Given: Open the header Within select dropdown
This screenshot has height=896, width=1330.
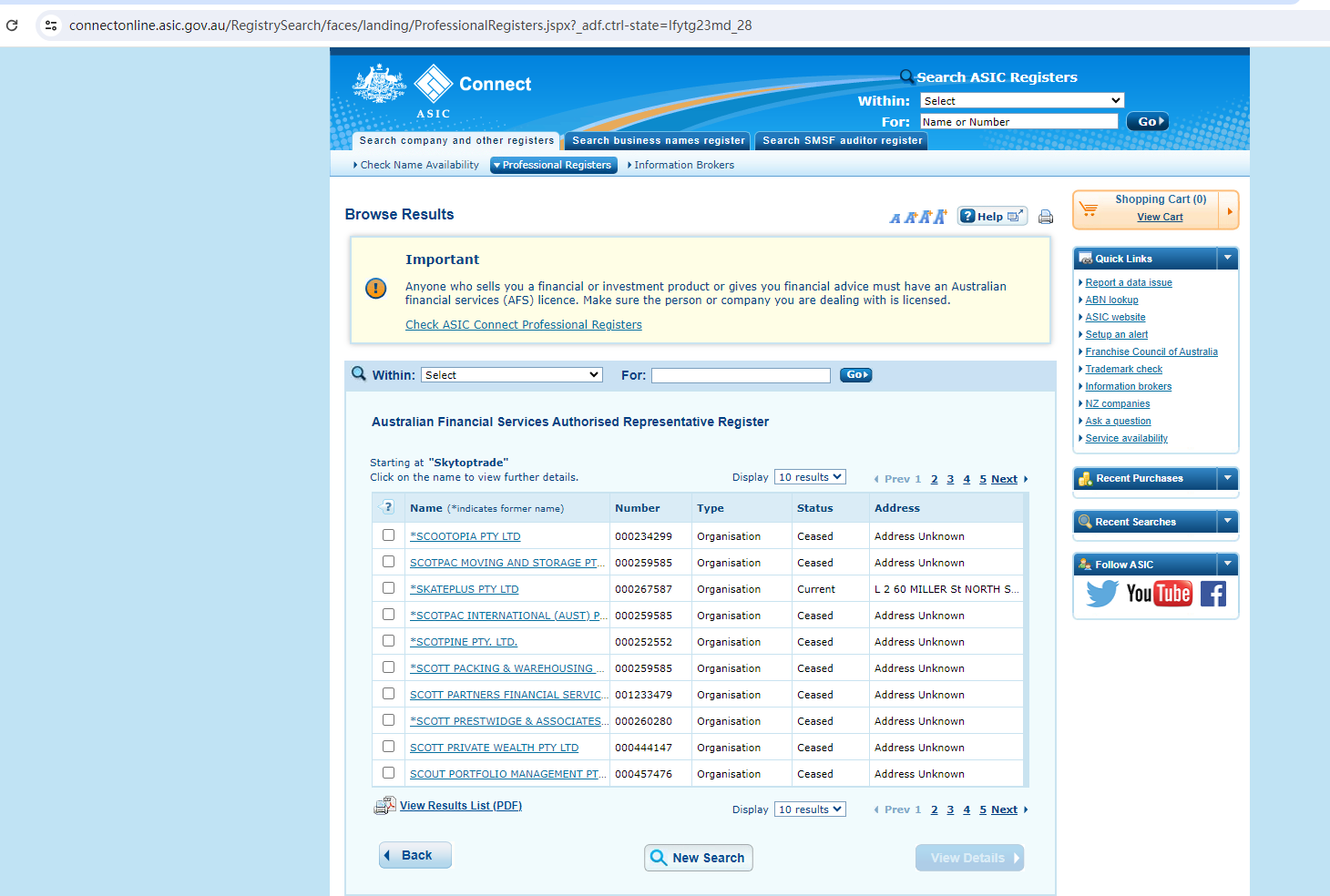Looking at the screenshot, I should (1021, 101).
